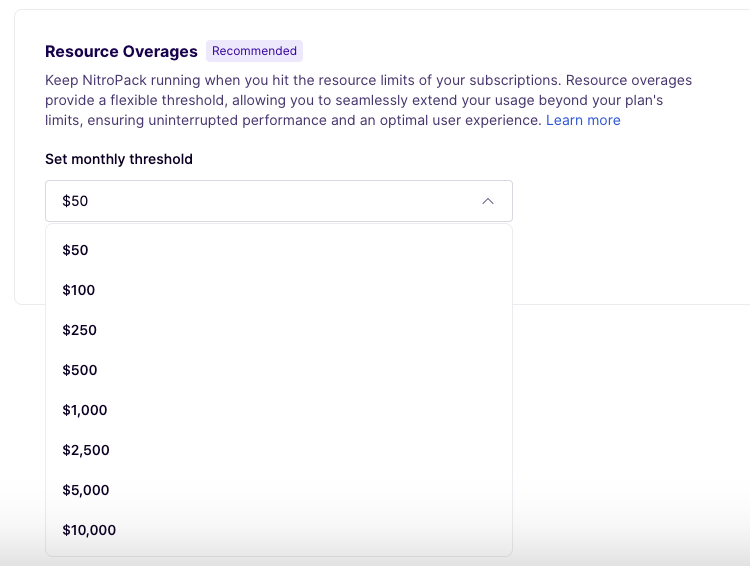750x566 pixels.
Task: Select the $50 option from the list
Action: [76, 250]
